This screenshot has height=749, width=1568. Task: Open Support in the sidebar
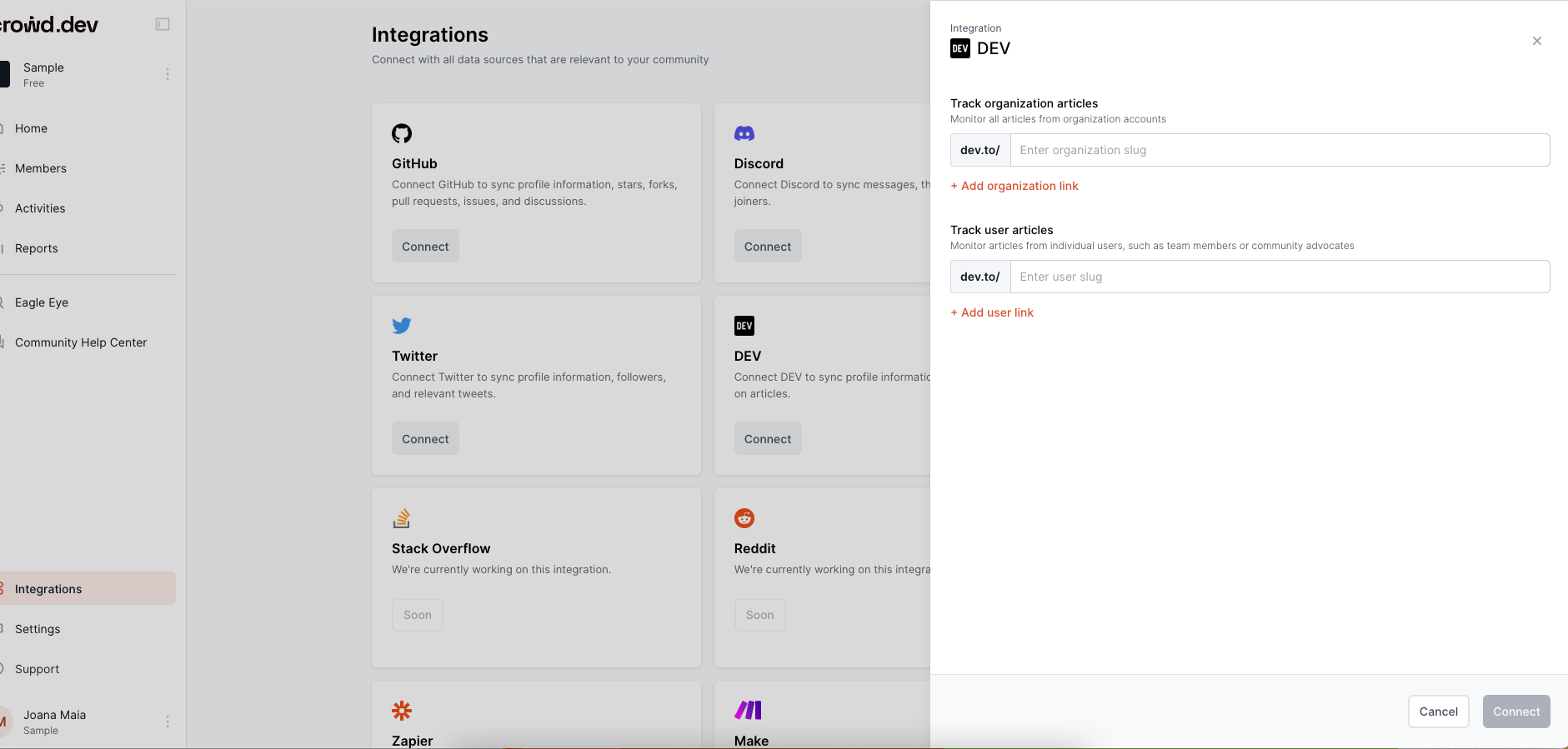coord(88,669)
